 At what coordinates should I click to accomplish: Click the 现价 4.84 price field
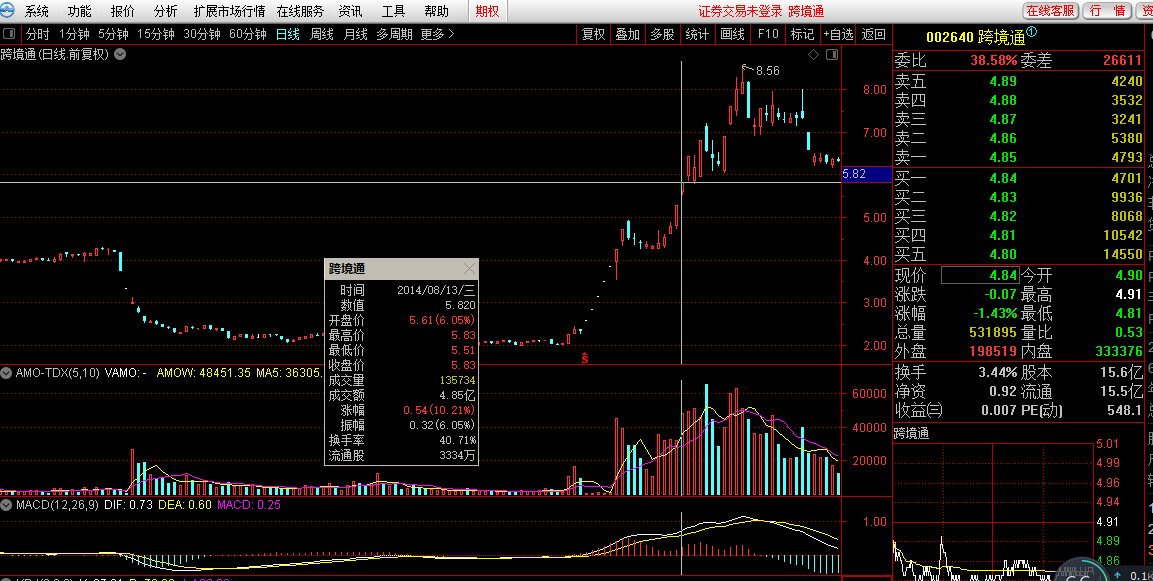pos(979,275)
